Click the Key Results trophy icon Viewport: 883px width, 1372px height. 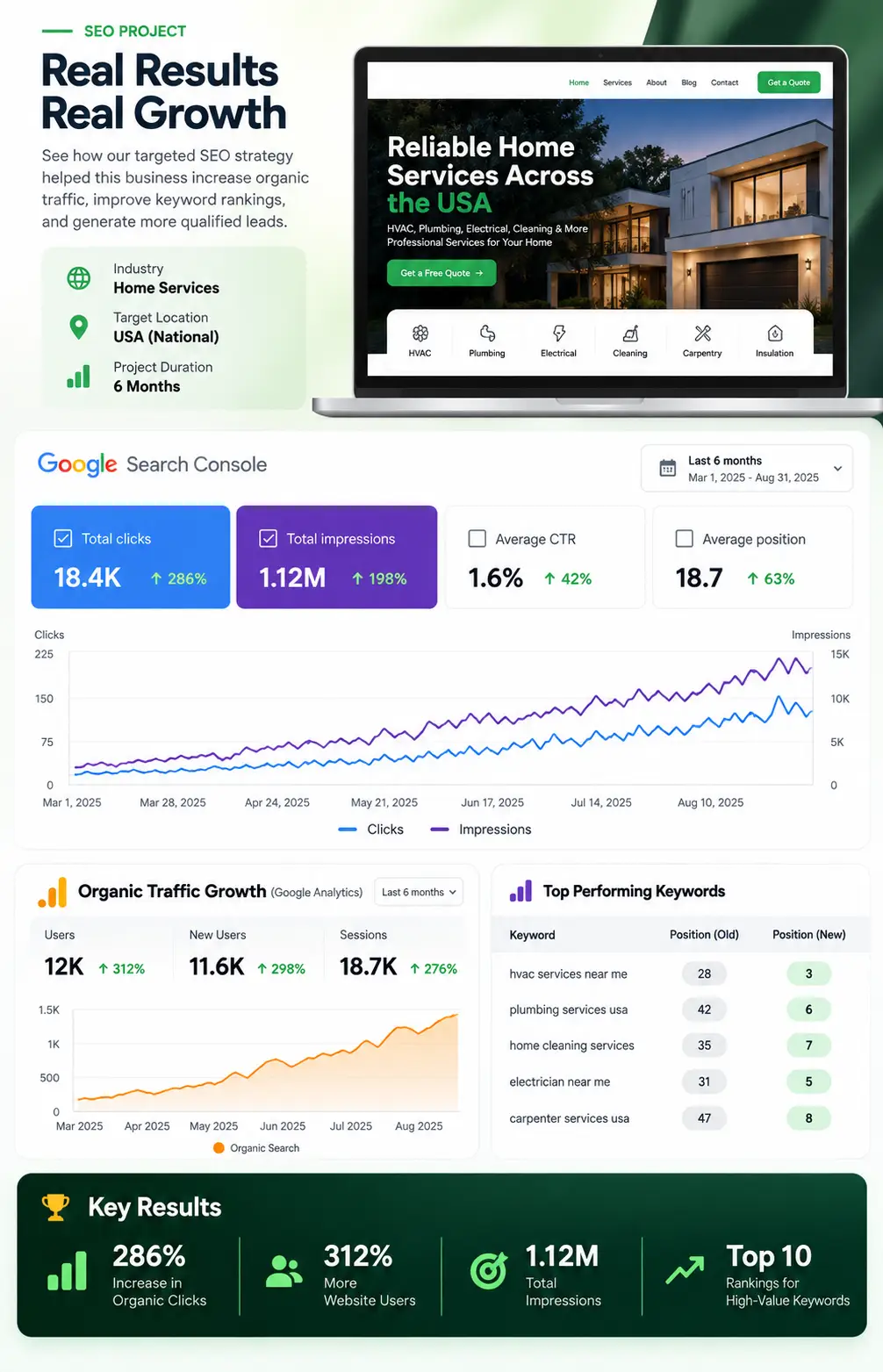tap(55, 1207)
